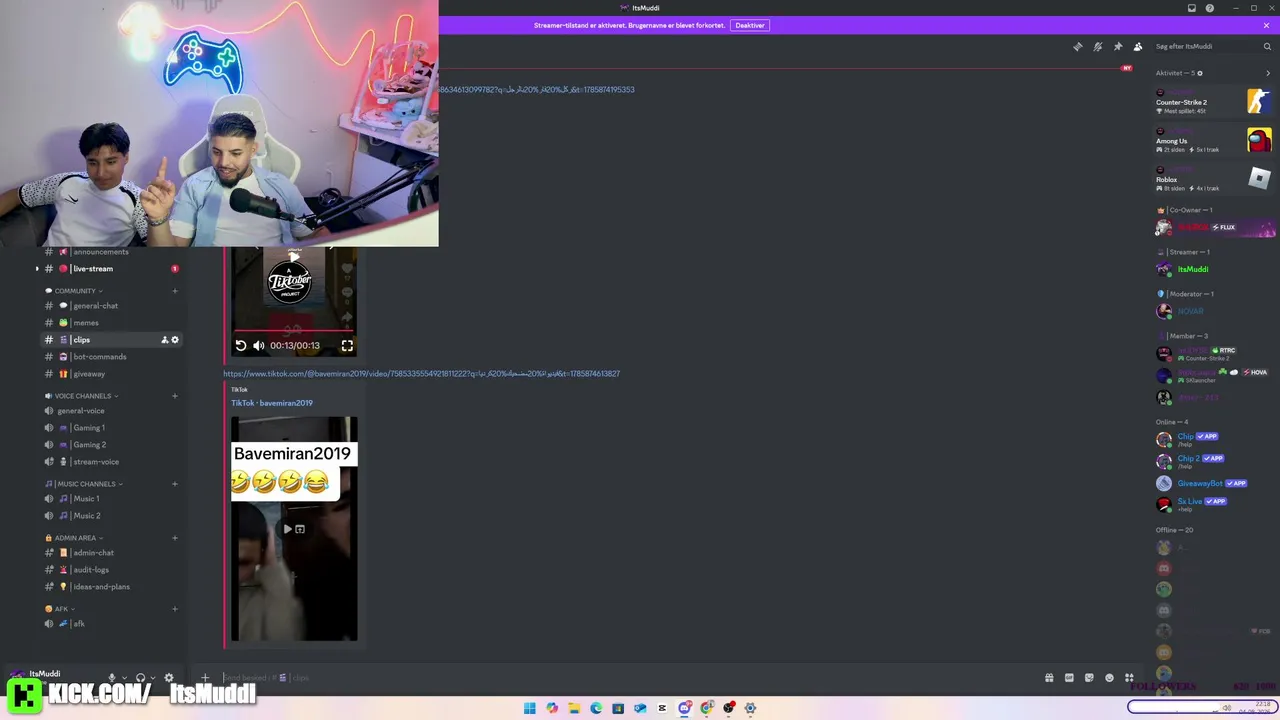The image size is (1280, 720).
Task: Open the inbox icon in title bar
Action: [1192, 8]
